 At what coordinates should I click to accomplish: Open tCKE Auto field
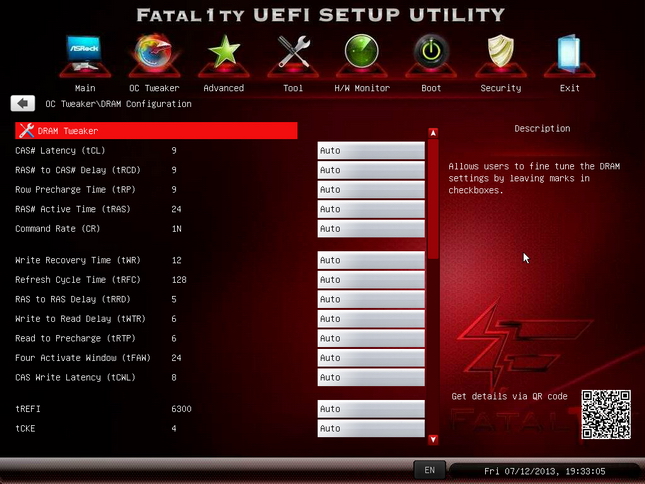point(371,428)
